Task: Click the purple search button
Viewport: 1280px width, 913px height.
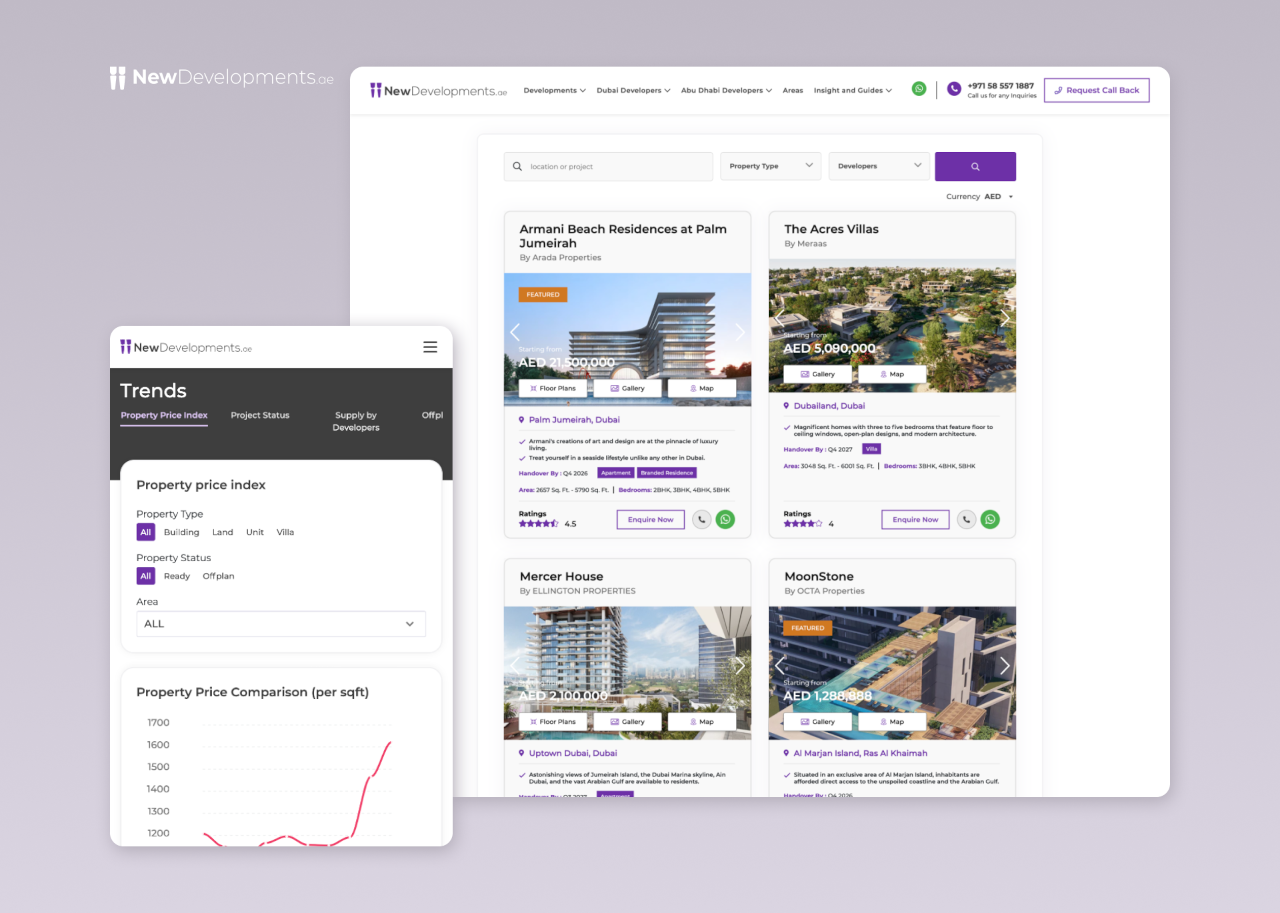Action: point(975,166)
